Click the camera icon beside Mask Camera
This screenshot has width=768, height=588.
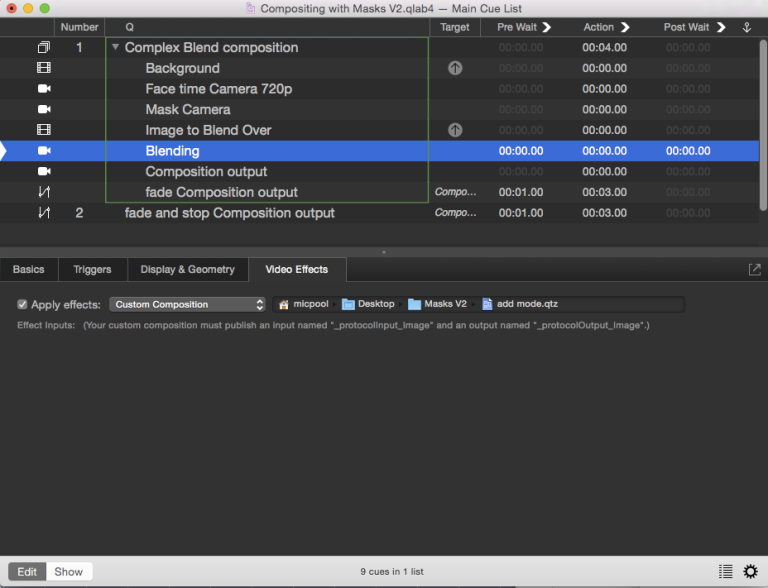click(43, 110)
